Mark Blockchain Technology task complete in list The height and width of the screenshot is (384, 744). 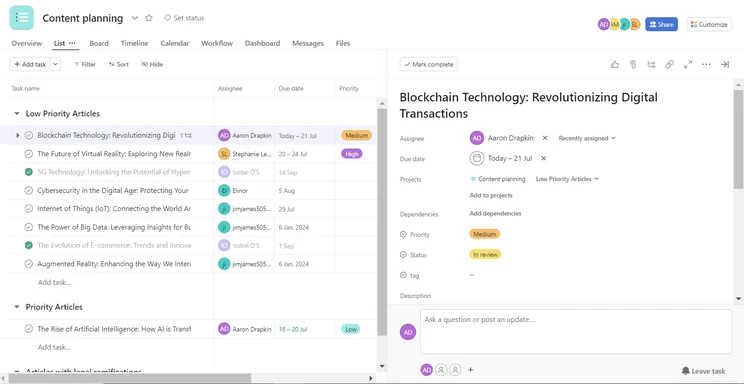point(28,136)
